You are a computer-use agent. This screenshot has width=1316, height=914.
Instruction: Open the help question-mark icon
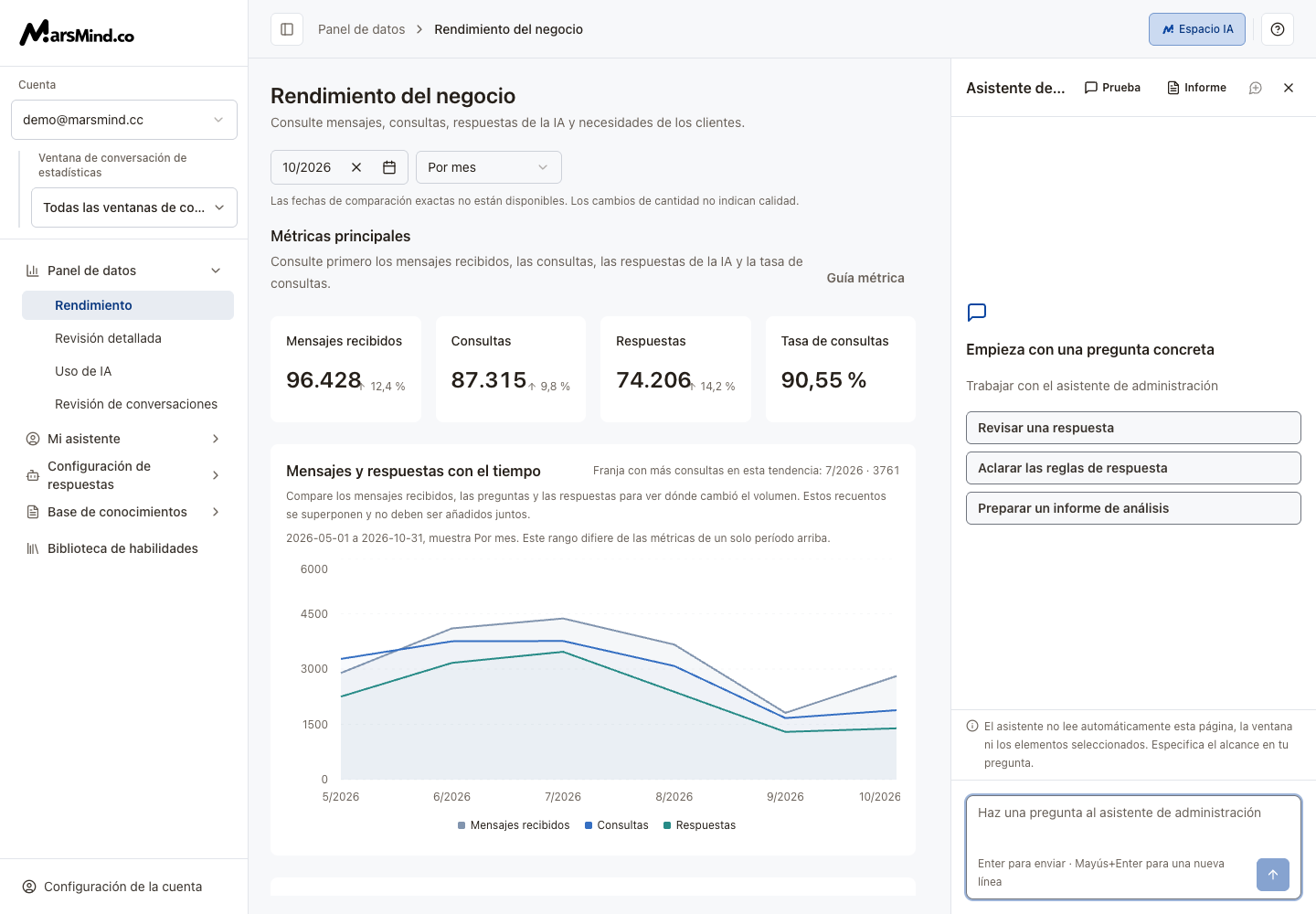1278,29
